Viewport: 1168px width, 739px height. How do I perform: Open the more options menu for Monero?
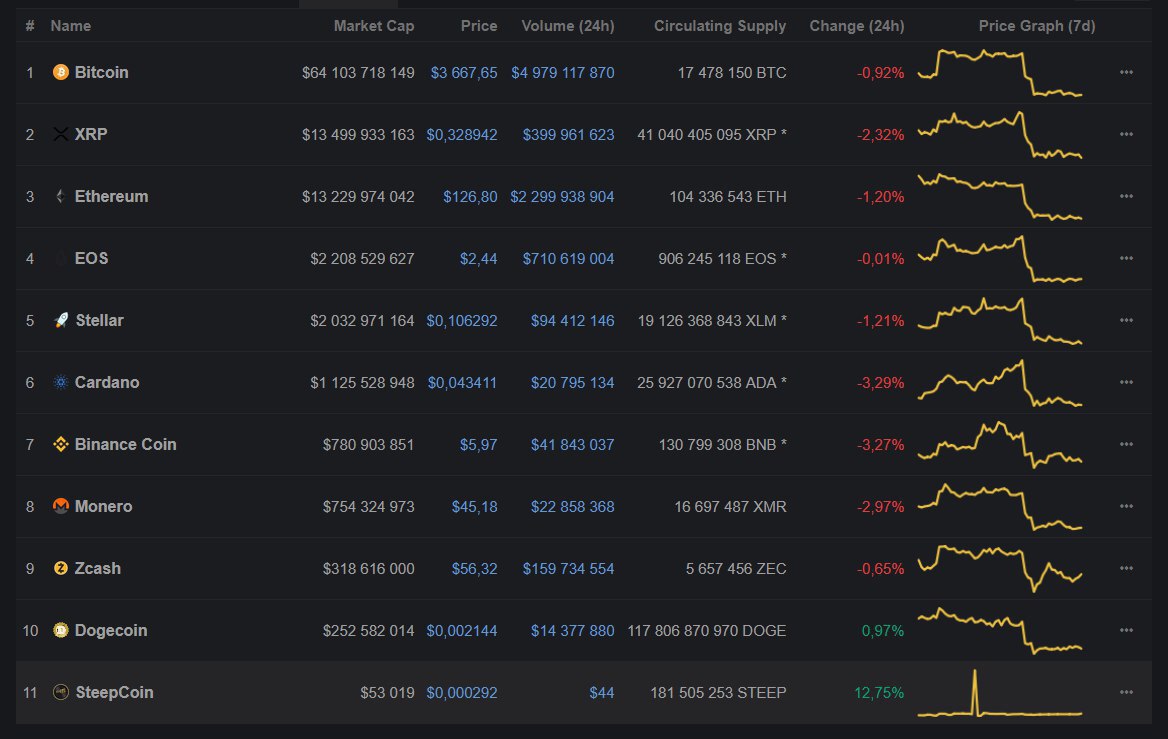(x=1126, y=506)
